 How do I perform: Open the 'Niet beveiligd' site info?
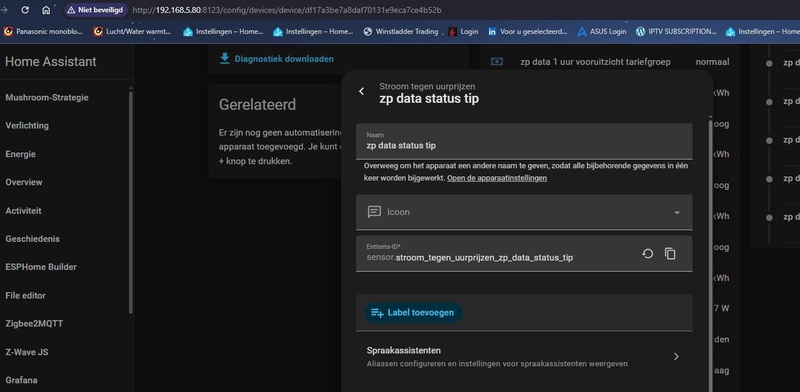click(95, 10)
